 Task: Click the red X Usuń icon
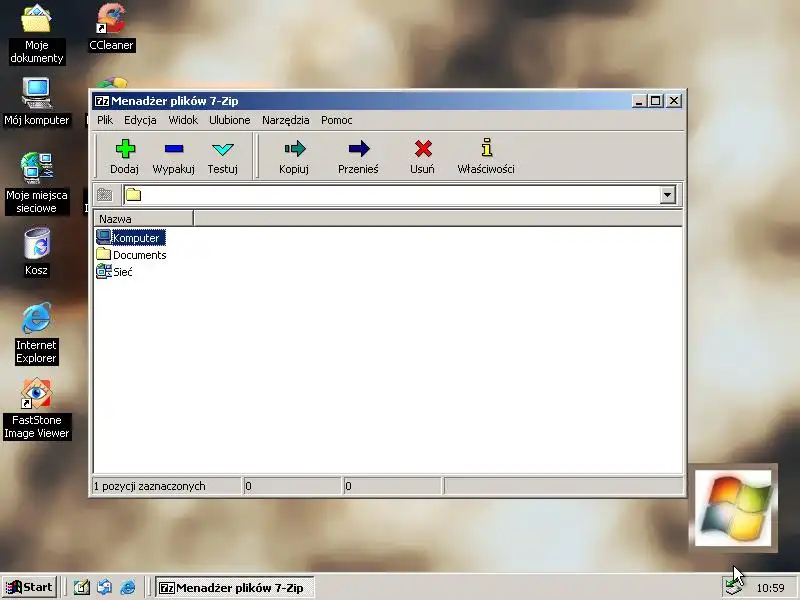pyautogui.click(x=423, y=149)
